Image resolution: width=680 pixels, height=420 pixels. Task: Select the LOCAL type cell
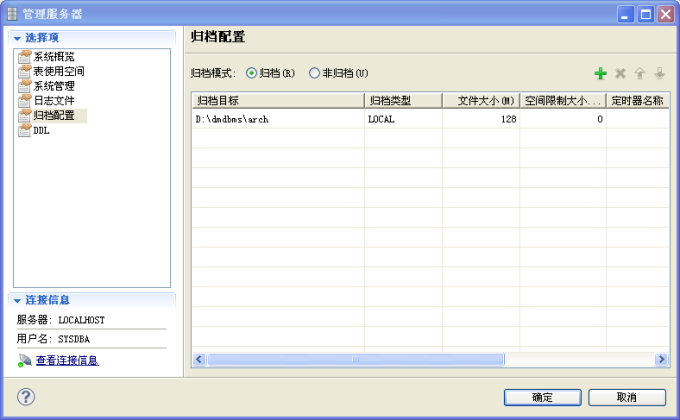pyautogui.click(x=403, y=119)
